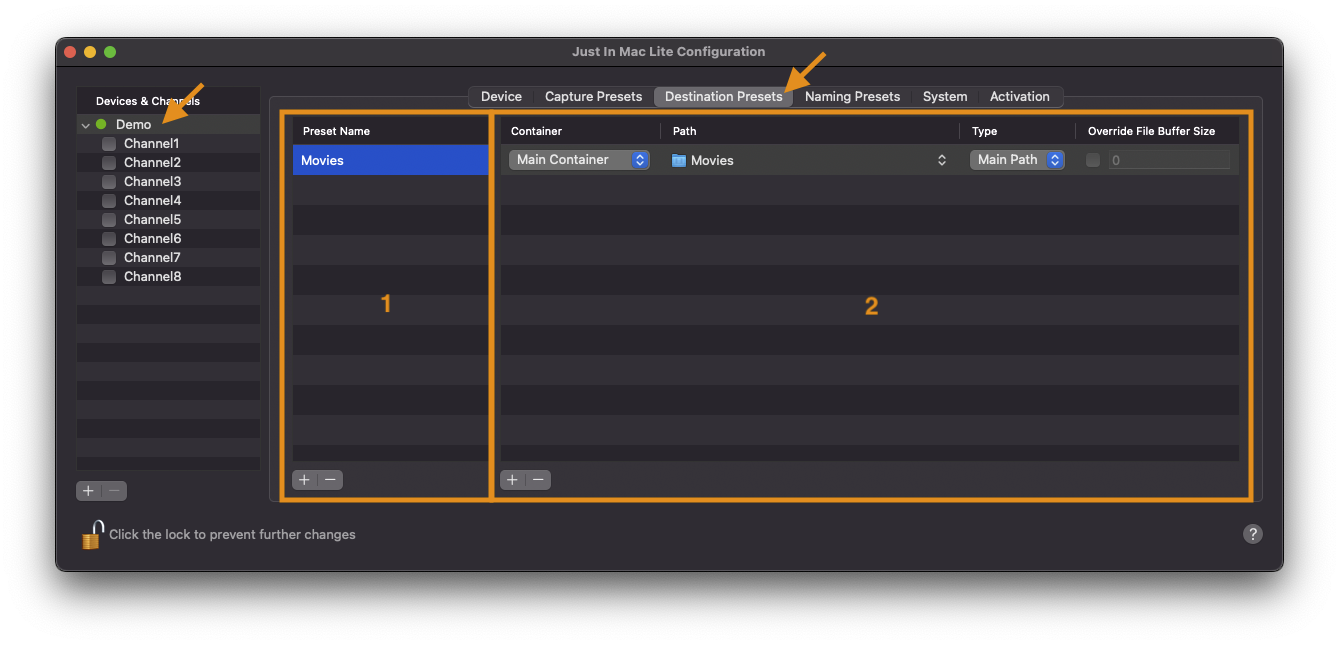Viewport: 1339px width, 645px height.
Task: Click the Type column header
Action: (1017, 131)
